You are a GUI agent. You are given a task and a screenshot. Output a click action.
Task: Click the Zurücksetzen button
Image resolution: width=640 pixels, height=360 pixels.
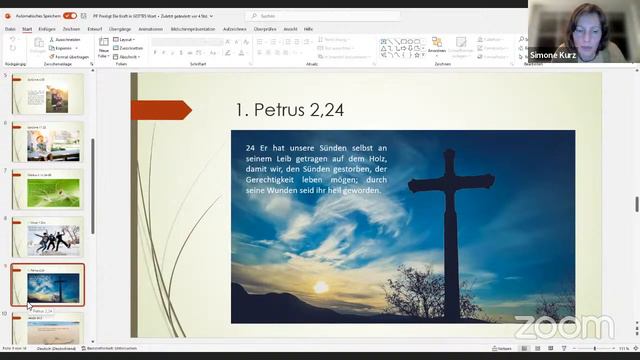(x=128, y=48)
